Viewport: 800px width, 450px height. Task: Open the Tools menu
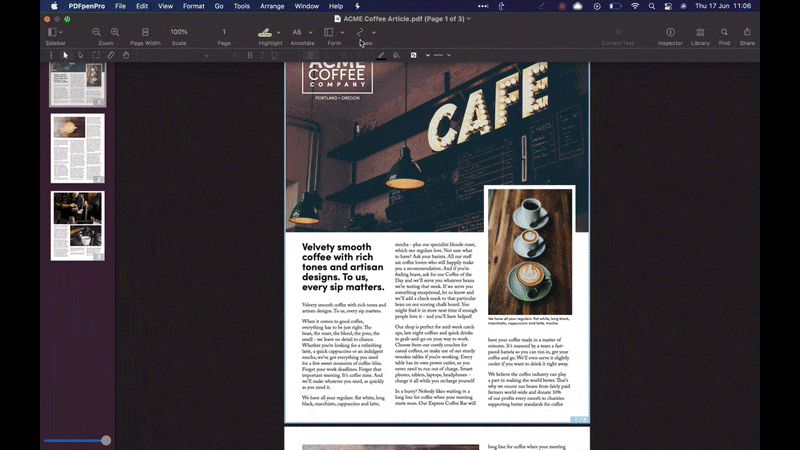click(x=241, y=6)
